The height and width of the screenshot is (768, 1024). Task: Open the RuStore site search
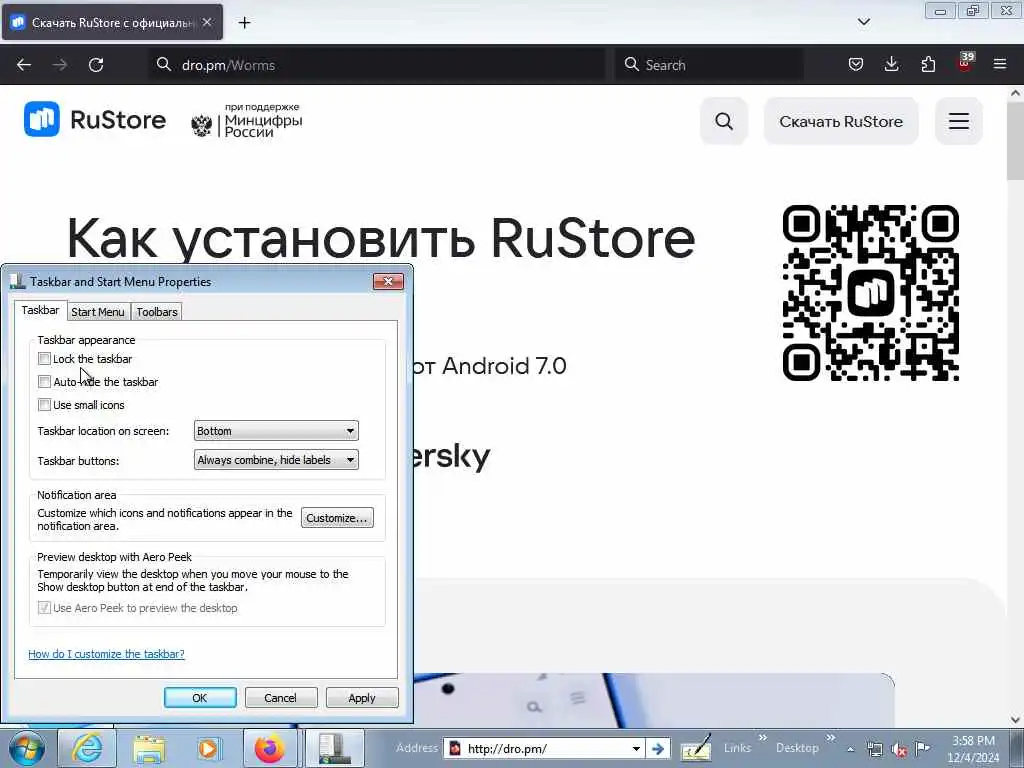point(724,121)
